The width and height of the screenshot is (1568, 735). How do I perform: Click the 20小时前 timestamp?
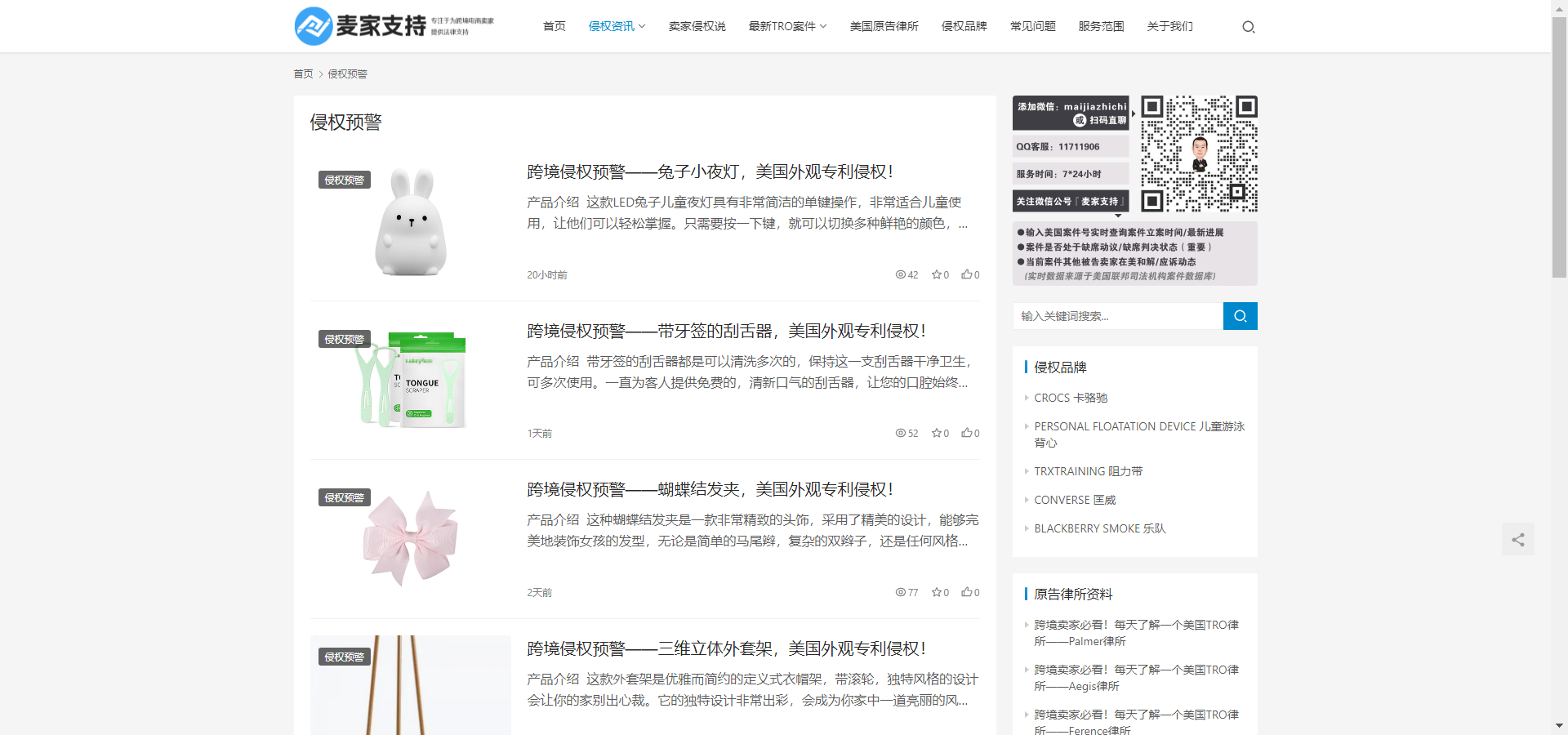pos(547,275)
